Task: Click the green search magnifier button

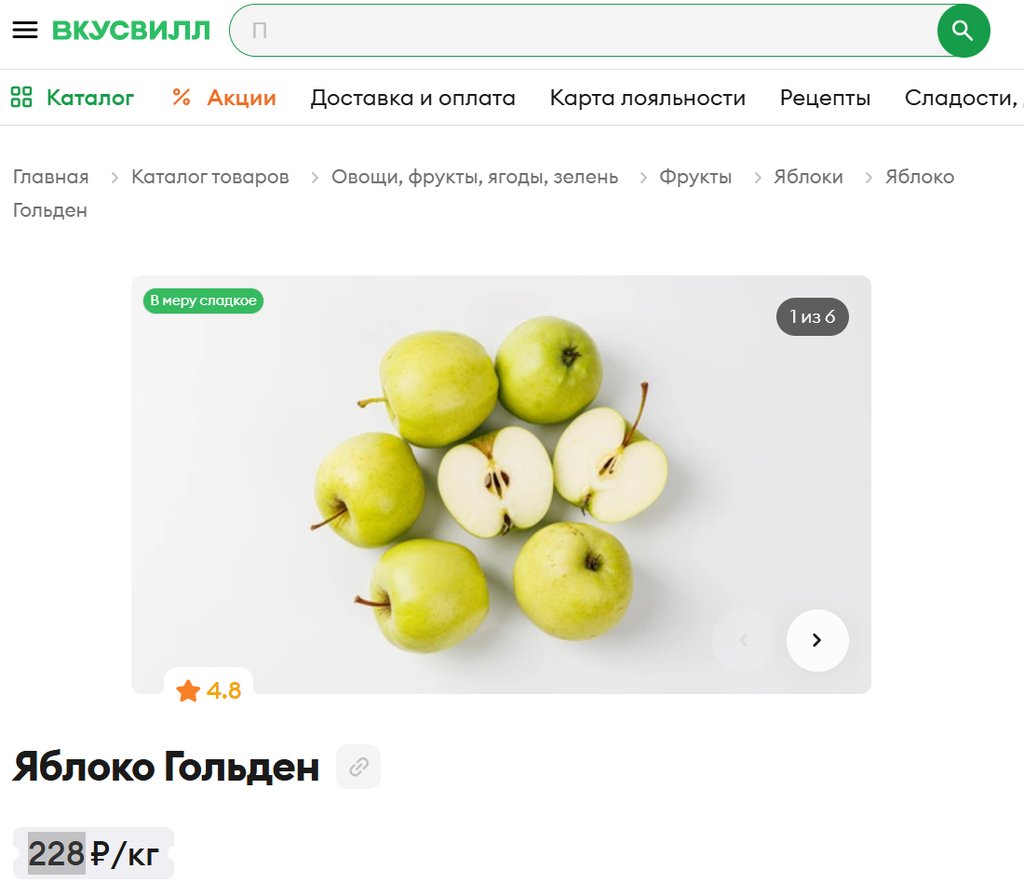Action: [963, 31]
